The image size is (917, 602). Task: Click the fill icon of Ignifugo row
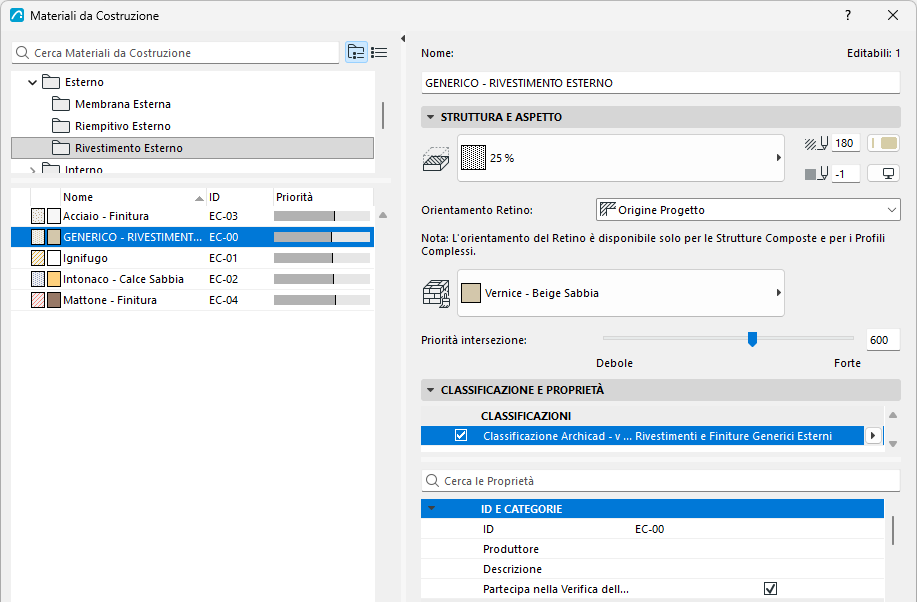(38, 258)
